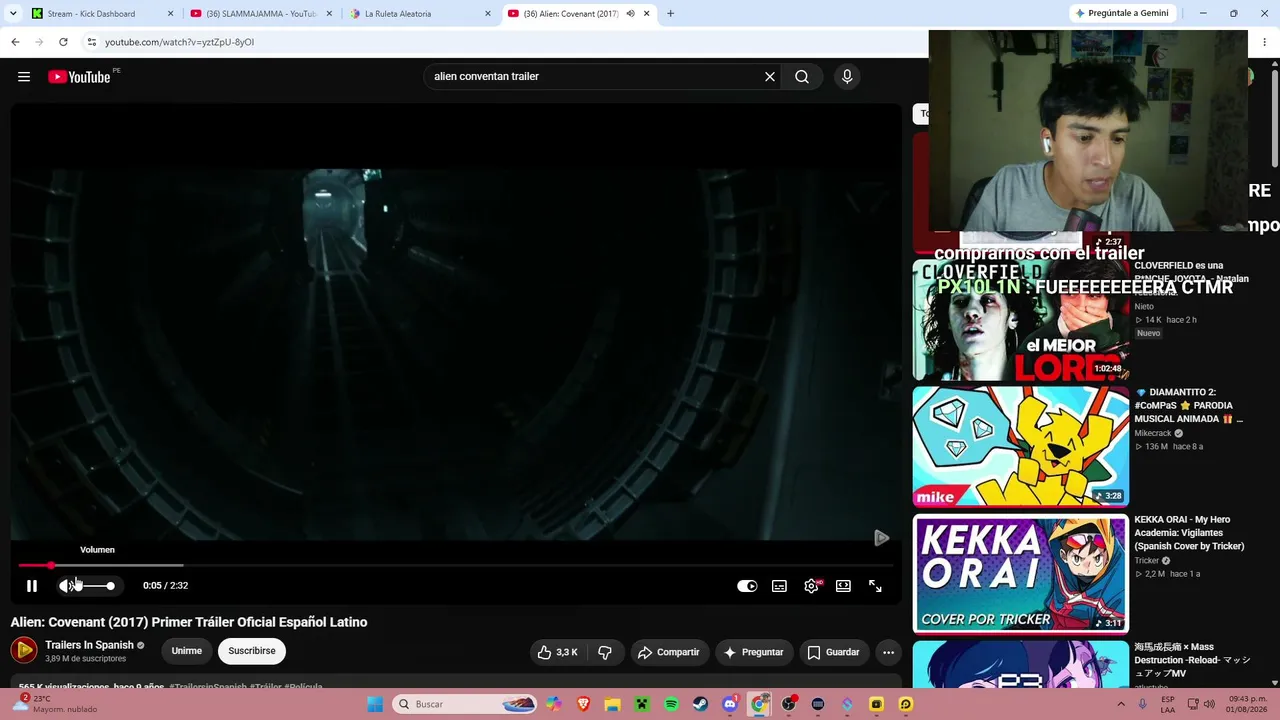Open the YouTube guide hamburger menu

[24, 77]
